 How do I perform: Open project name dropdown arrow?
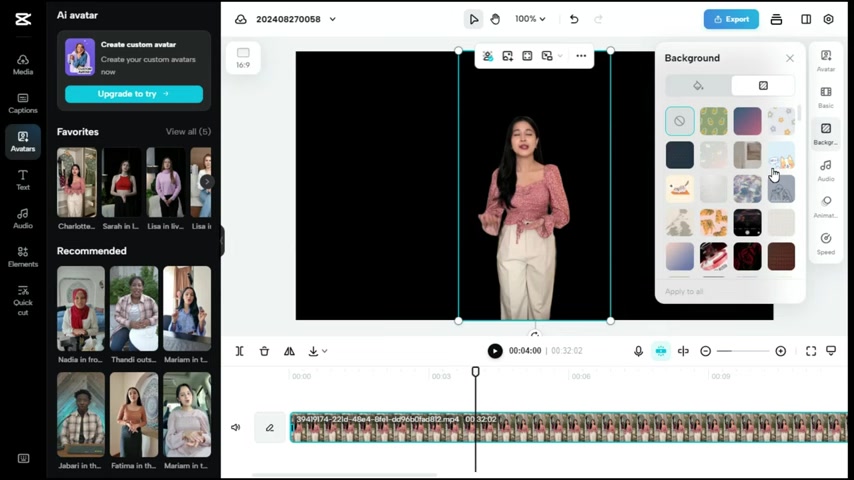tap(333, 20)
